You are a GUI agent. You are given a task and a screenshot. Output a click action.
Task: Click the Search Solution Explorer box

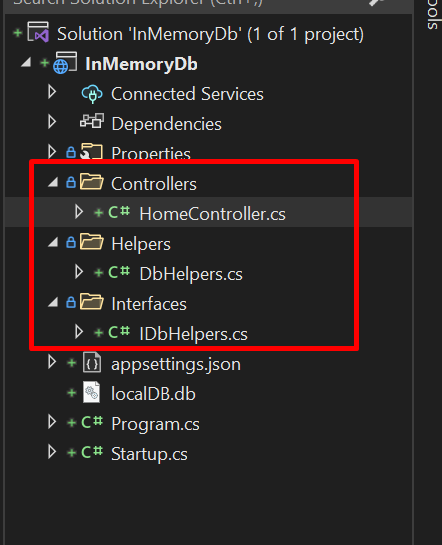point(208,4)
